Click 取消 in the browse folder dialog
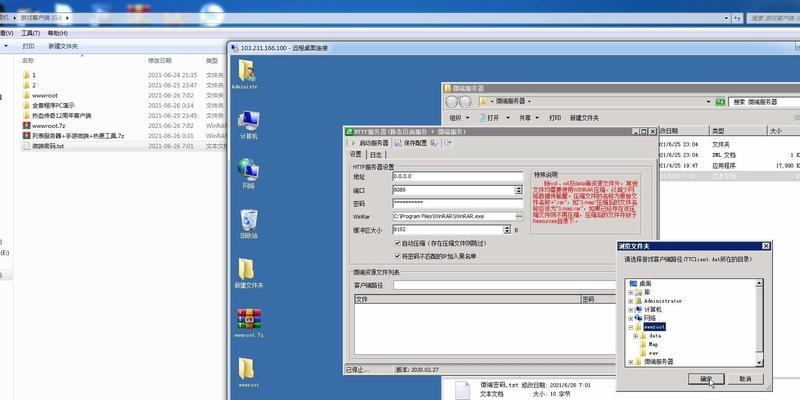This screenshot has height=400, width=800. [745, 379]
